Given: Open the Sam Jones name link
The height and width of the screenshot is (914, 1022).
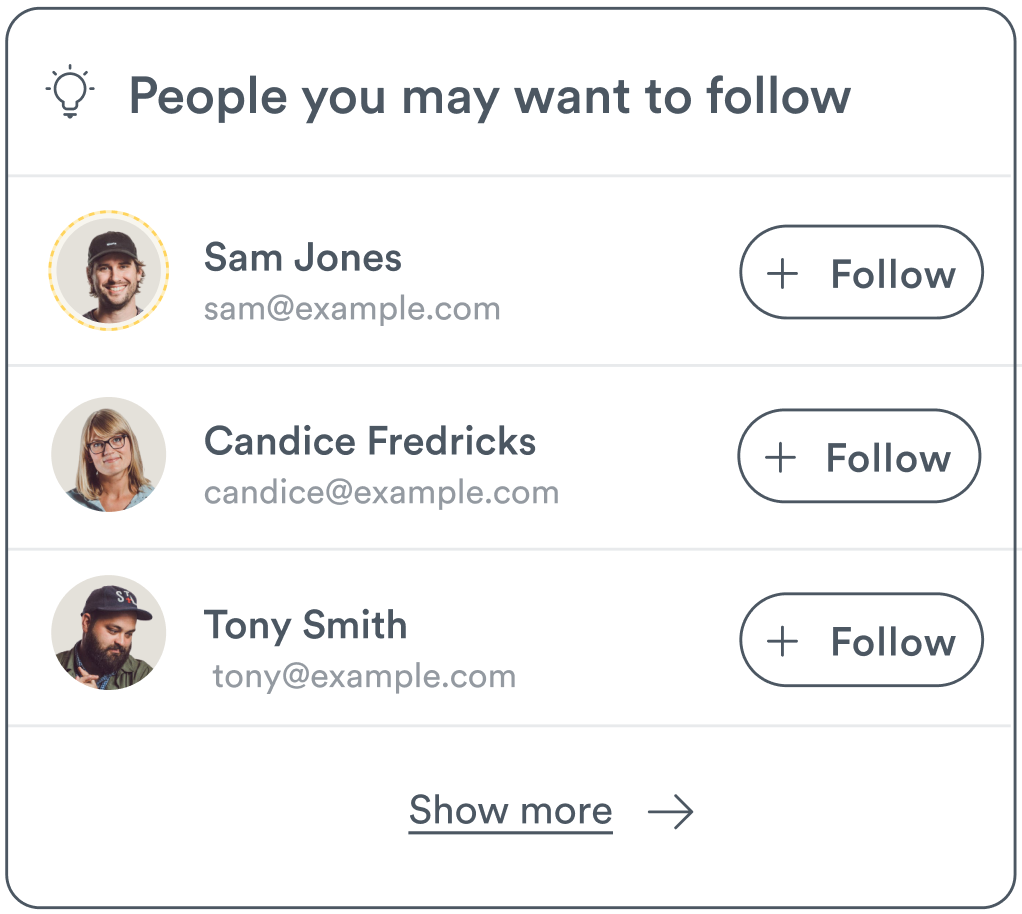Looking at the screenshot, I should coord(303,257).
